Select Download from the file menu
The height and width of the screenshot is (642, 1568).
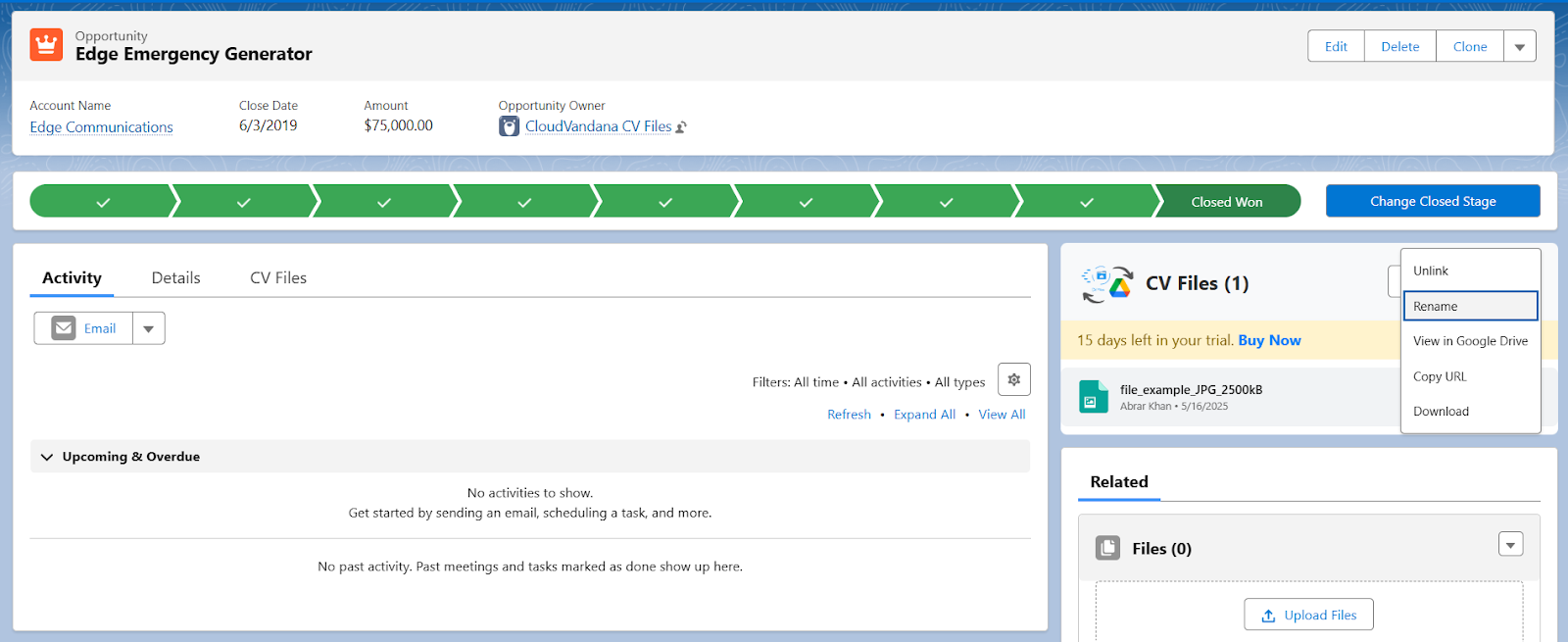[x=1470, y=412]
